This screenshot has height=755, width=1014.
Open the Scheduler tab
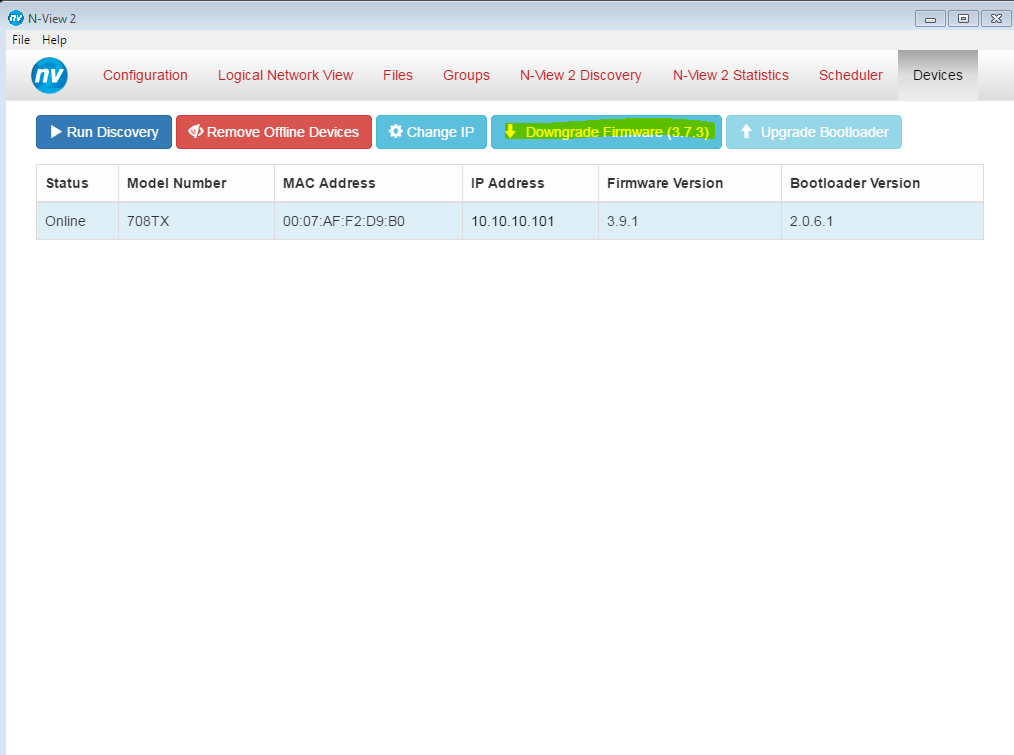(x=850, y=75)
